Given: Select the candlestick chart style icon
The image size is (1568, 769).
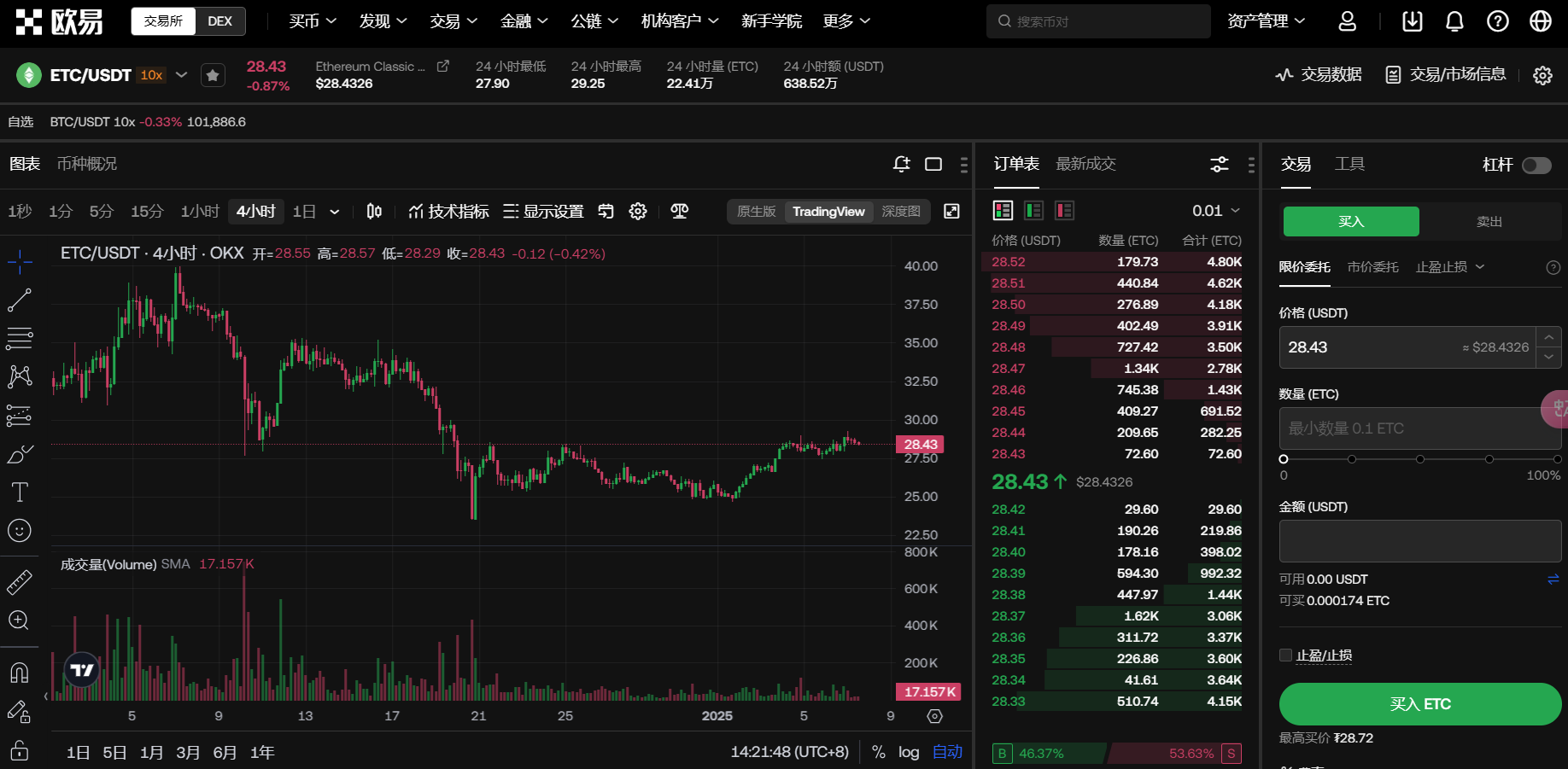Looking at the screenshot, I should tap(374, 212).
